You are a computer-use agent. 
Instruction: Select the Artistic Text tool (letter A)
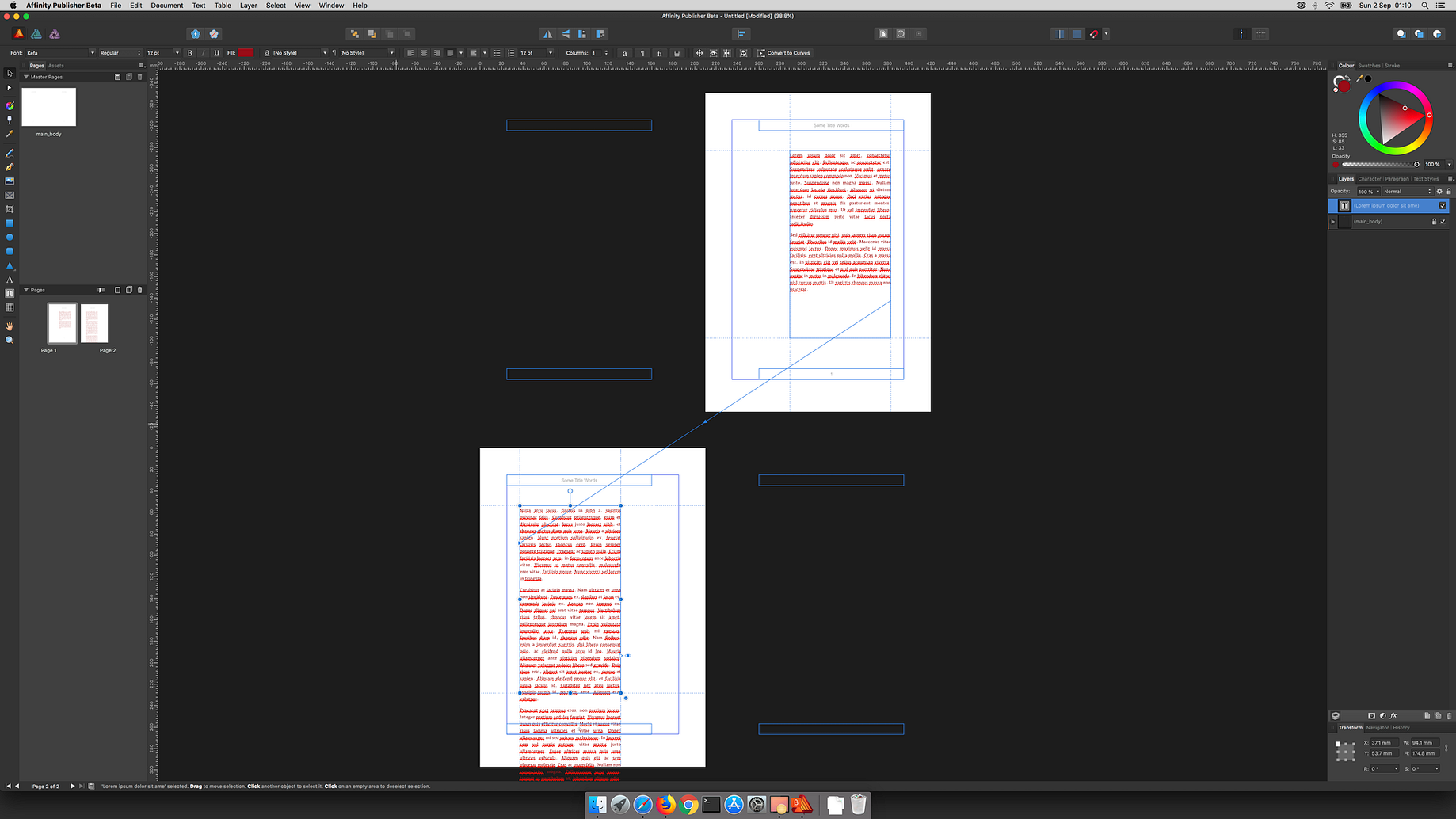(10, 280)
